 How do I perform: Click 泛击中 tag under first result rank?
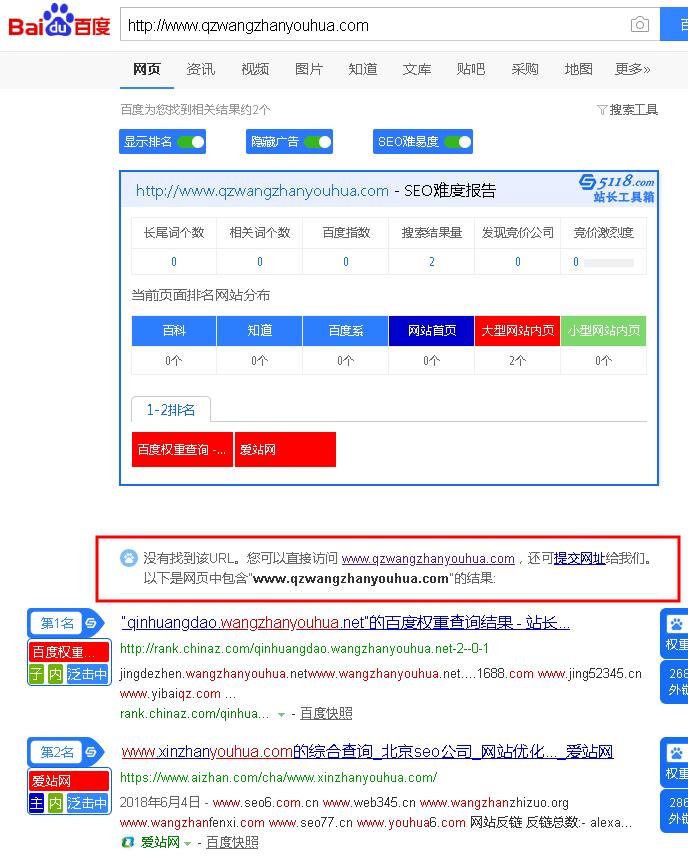[x=87, y=674]
